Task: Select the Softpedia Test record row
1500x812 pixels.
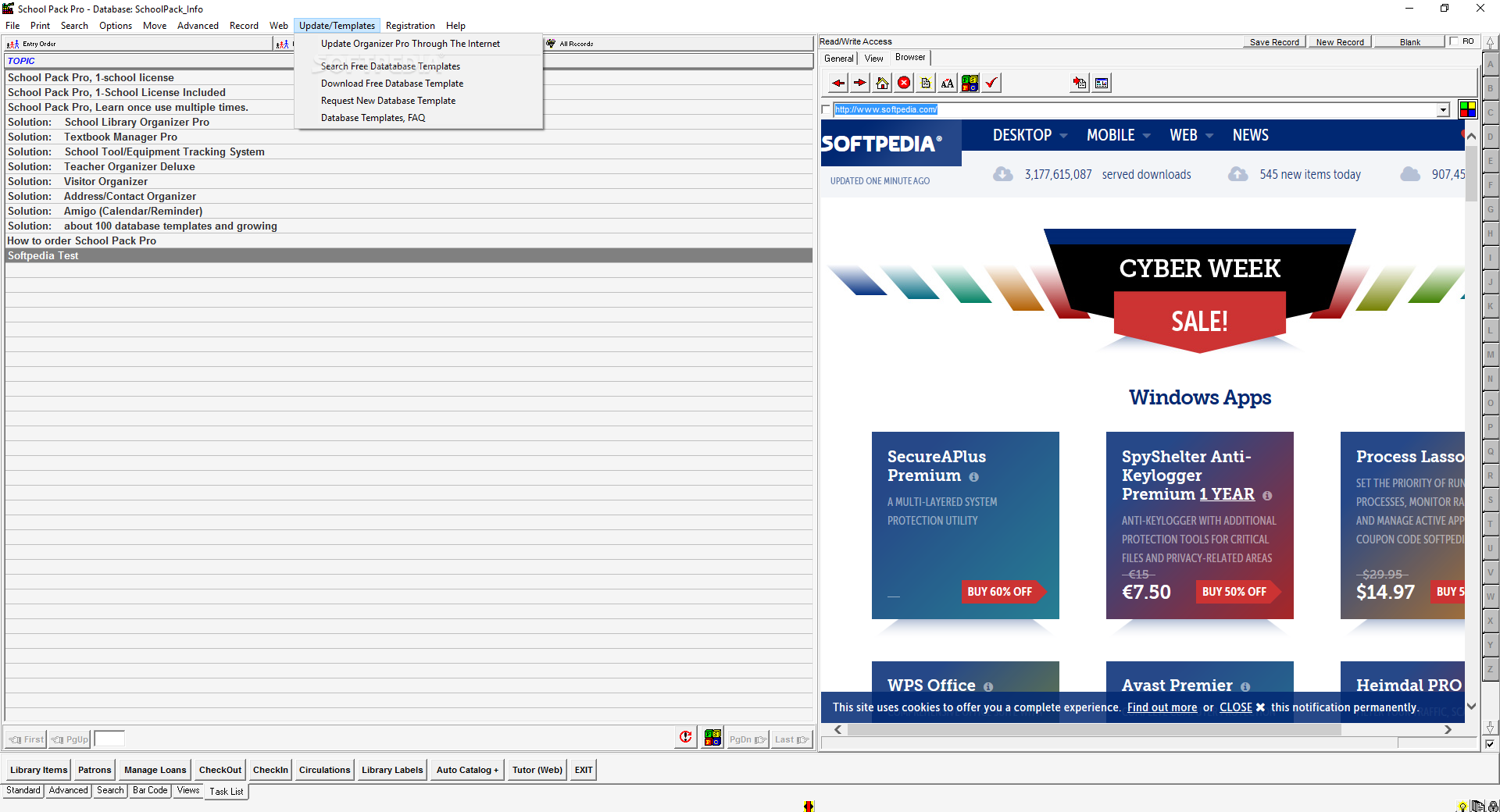Action: 409,256
